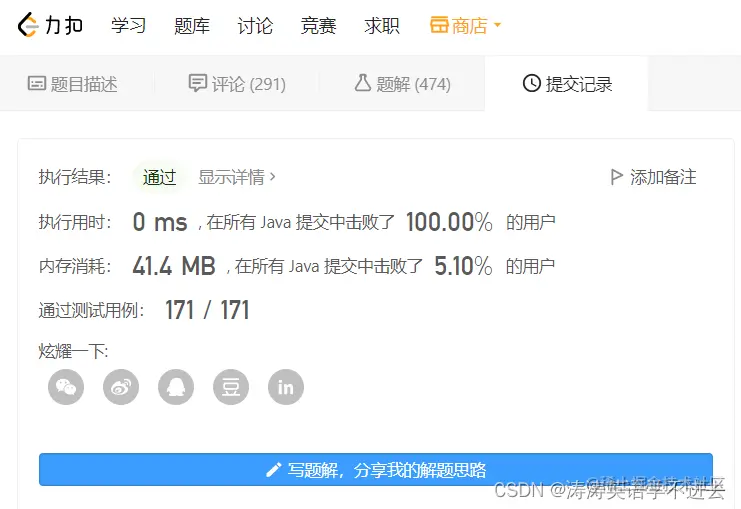Select the 提交记录 tab

(x=567, y=84)
